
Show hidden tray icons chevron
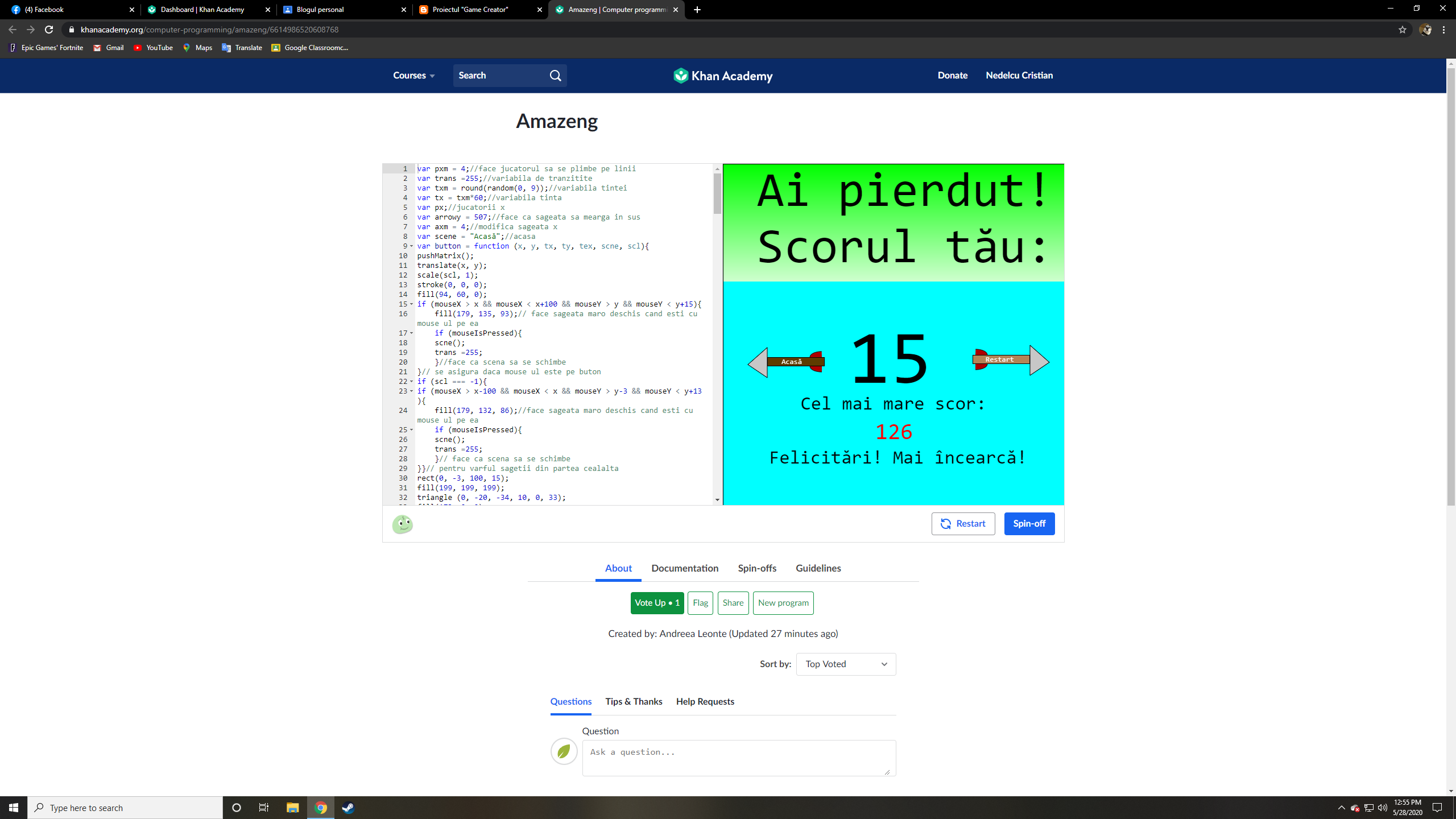(1341, 808)
